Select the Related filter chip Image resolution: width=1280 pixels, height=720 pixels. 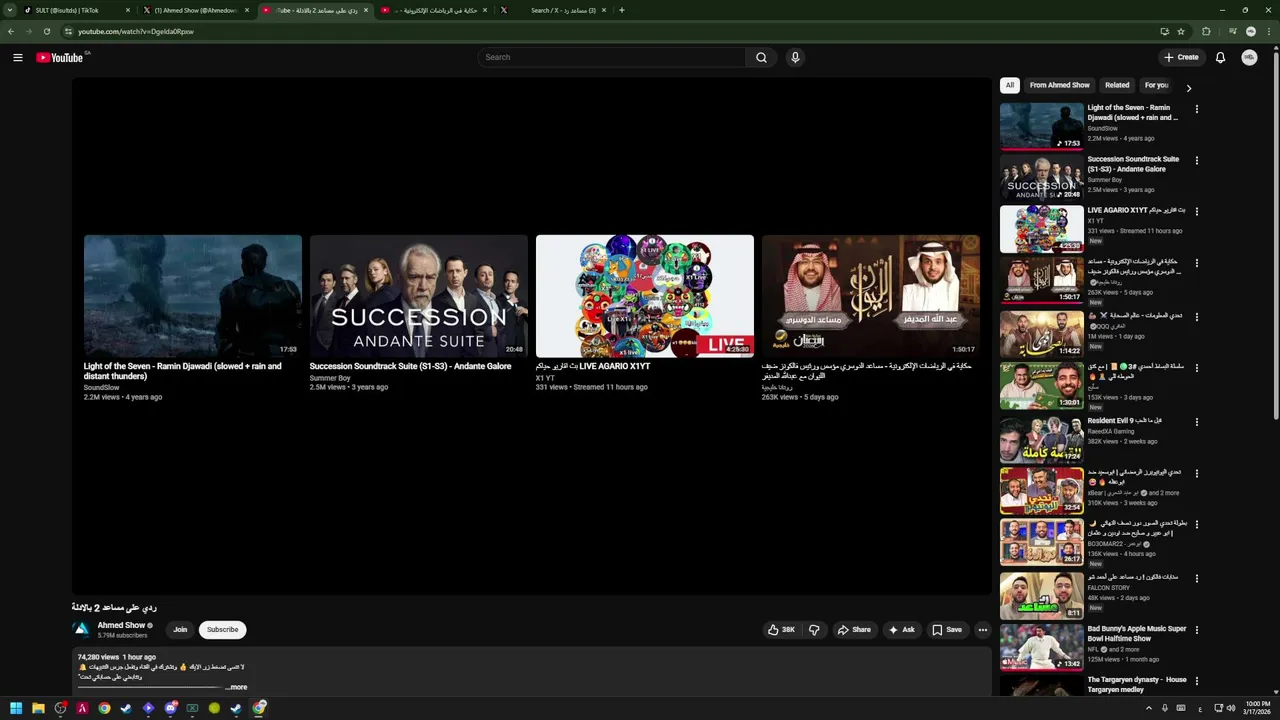tap(1117, 85)
